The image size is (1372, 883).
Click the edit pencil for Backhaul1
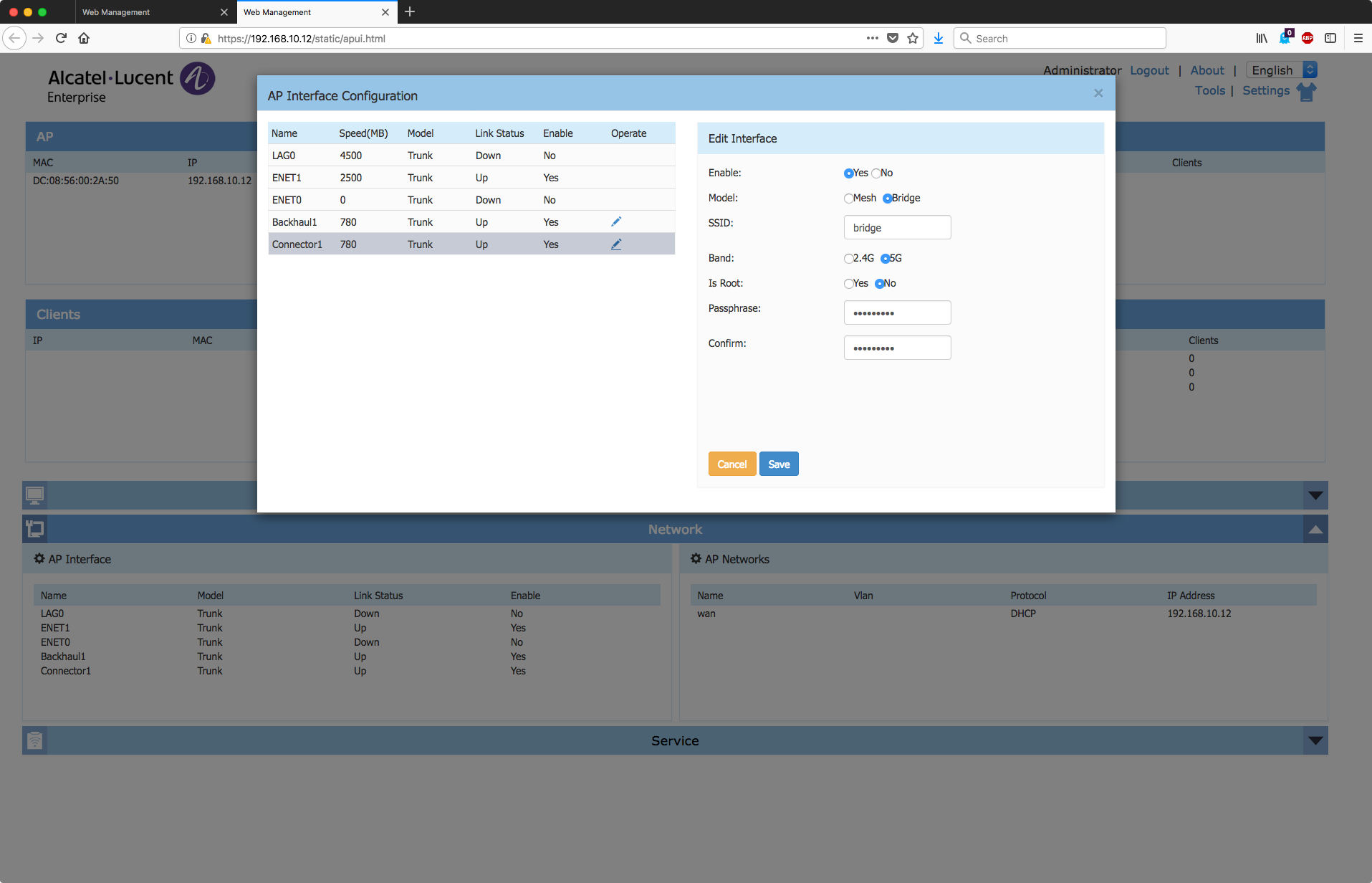(615, 222)
